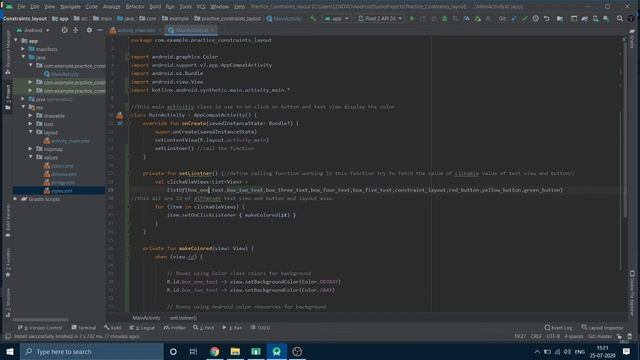
Task: Open the Pixel 2 API 24 device dropdown
Action: 380,19
